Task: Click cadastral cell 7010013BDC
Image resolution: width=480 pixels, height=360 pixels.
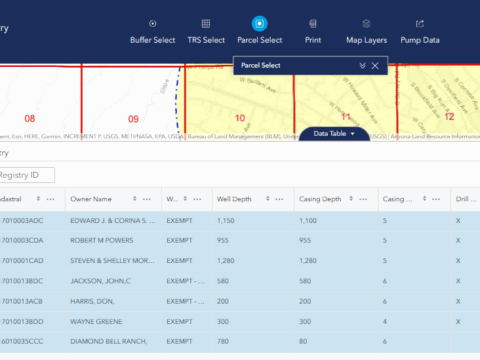Action: point(22,281)
